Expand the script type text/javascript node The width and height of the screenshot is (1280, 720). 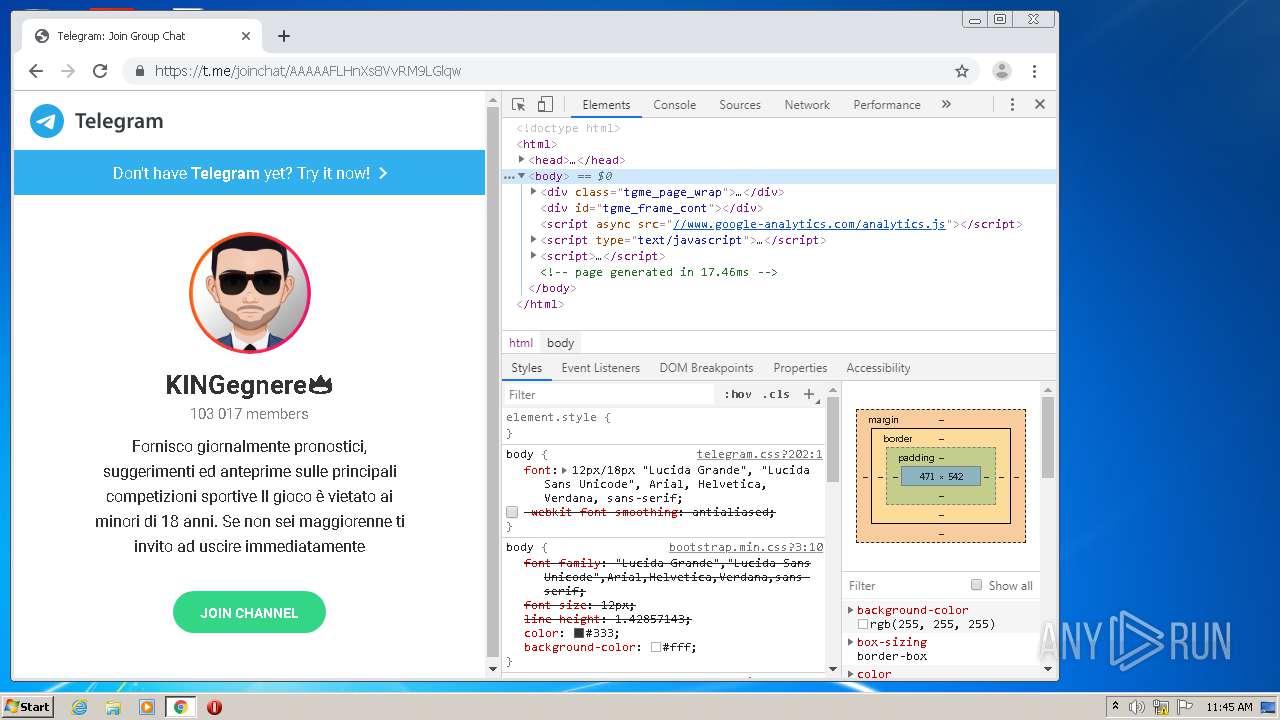tap(534, 240)
